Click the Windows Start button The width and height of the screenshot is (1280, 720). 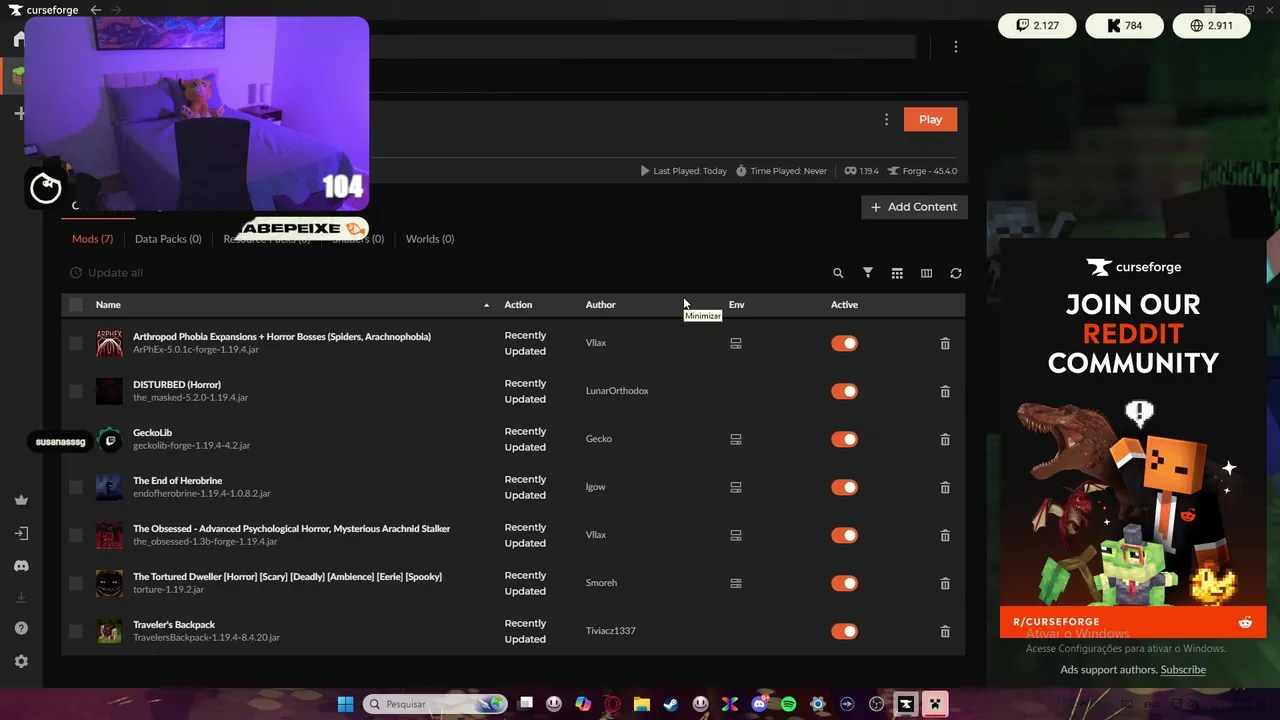point(345,704)
